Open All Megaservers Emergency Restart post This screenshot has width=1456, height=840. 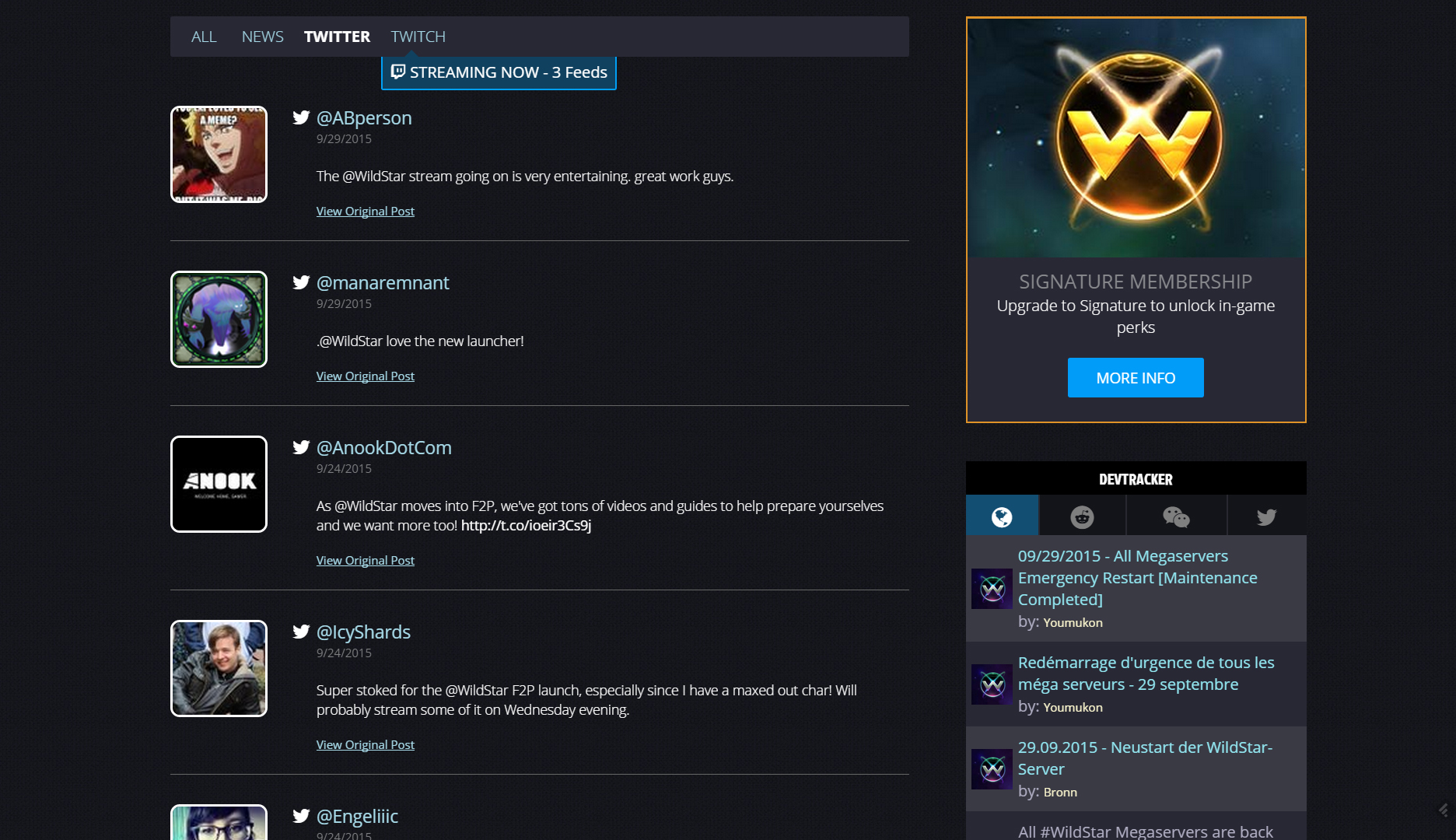click(1138, 578)
